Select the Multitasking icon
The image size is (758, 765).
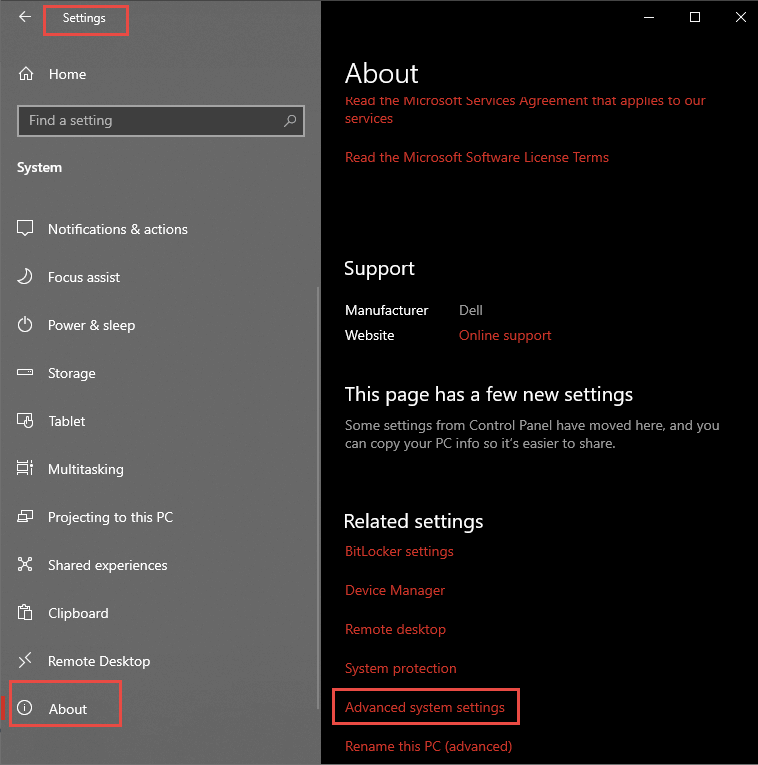click(25, 468)
